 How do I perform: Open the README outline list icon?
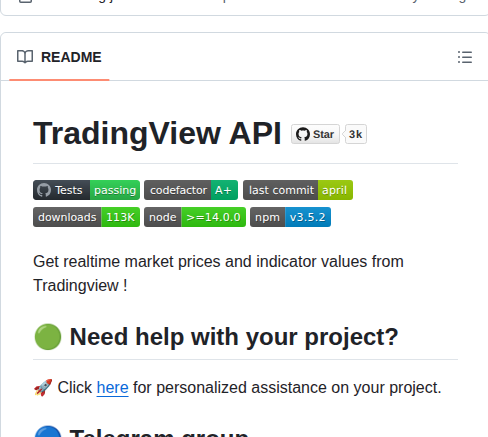tap(465, 57)
